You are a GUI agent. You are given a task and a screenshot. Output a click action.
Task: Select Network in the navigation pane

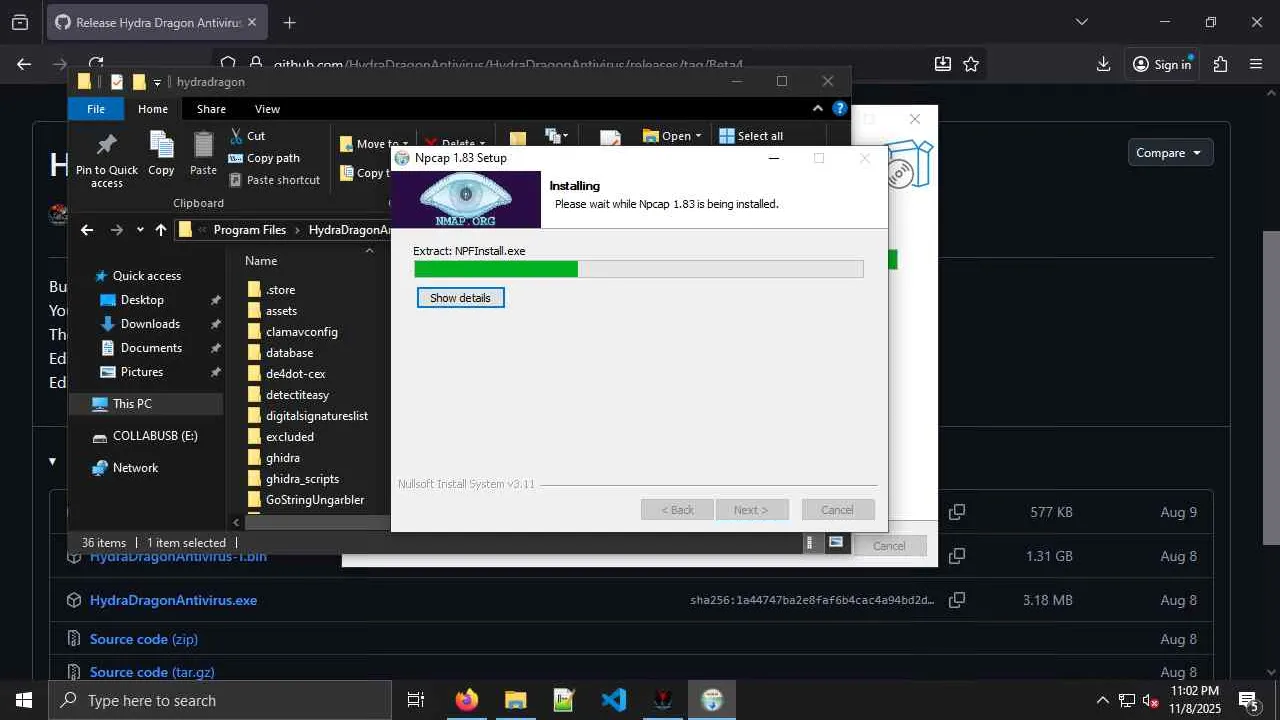coord(135,468)
